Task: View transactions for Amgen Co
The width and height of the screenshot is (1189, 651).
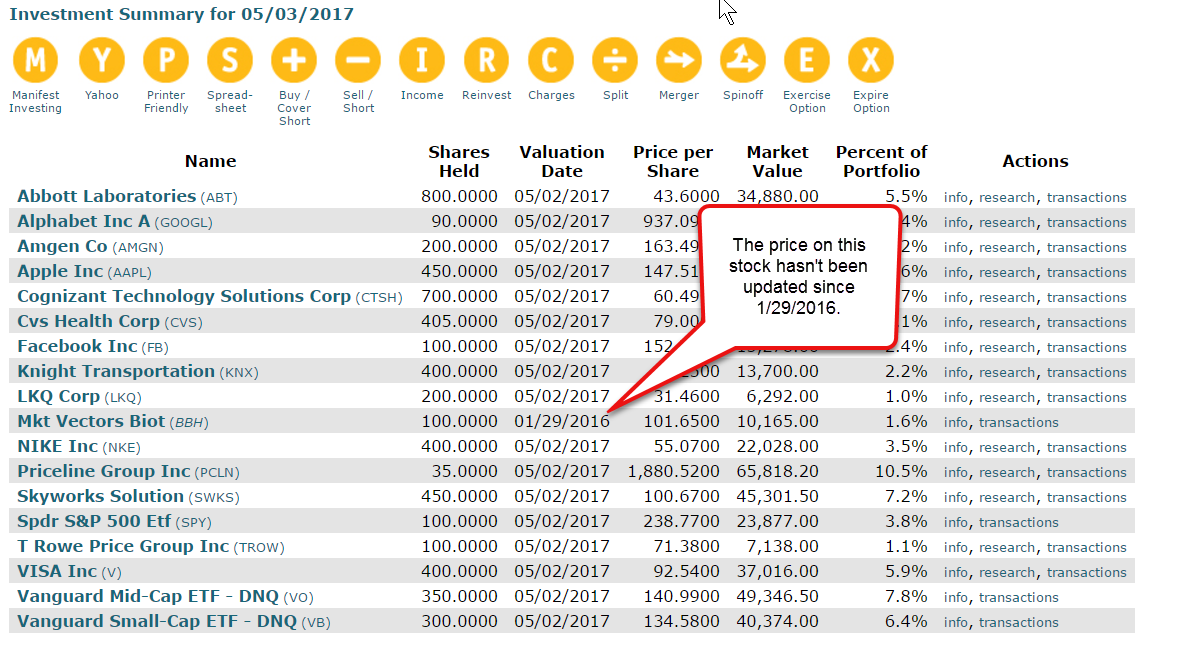Action: [x=1087, y=247]
